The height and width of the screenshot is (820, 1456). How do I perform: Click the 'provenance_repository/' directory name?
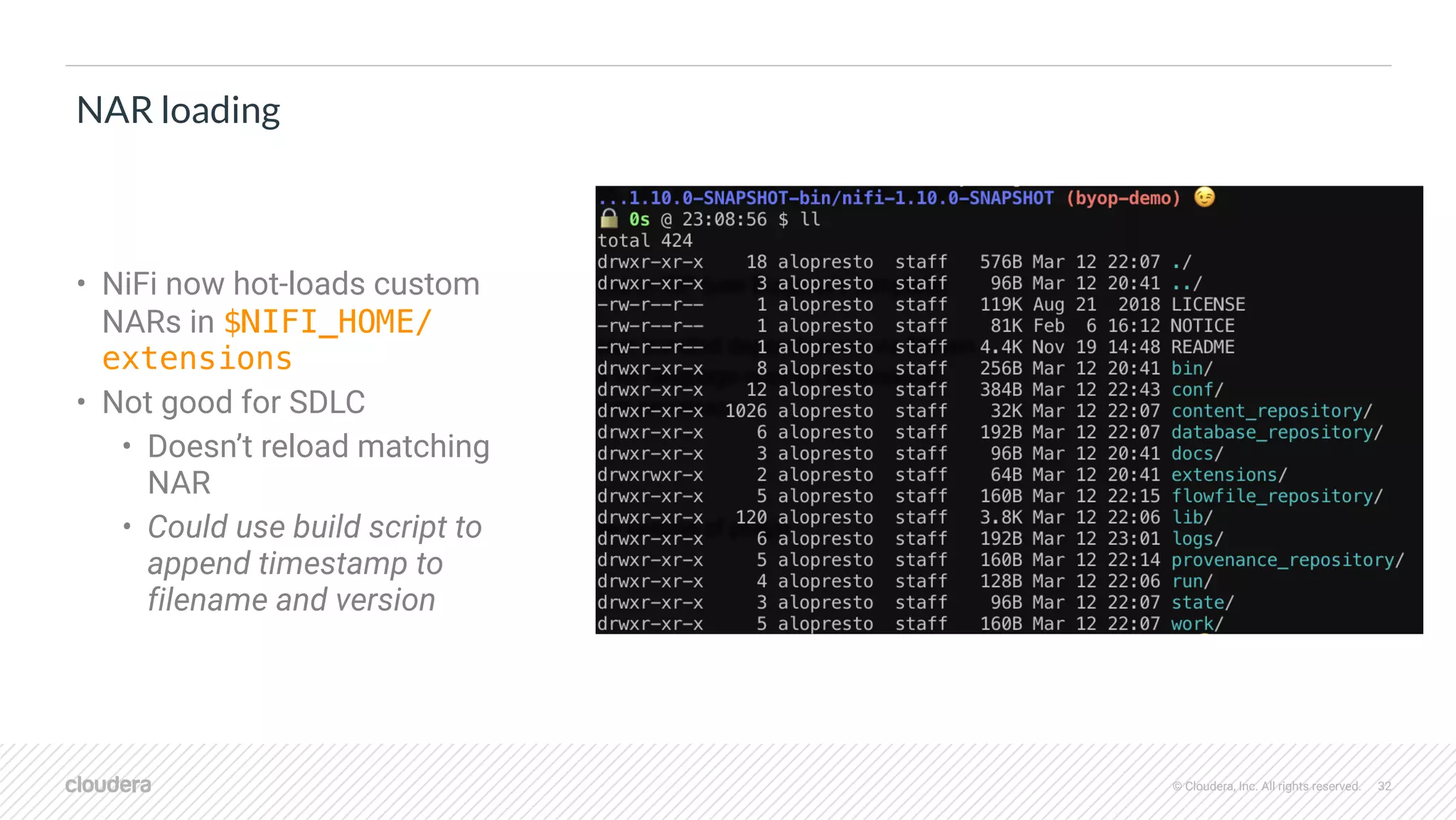click(1288, 560)
